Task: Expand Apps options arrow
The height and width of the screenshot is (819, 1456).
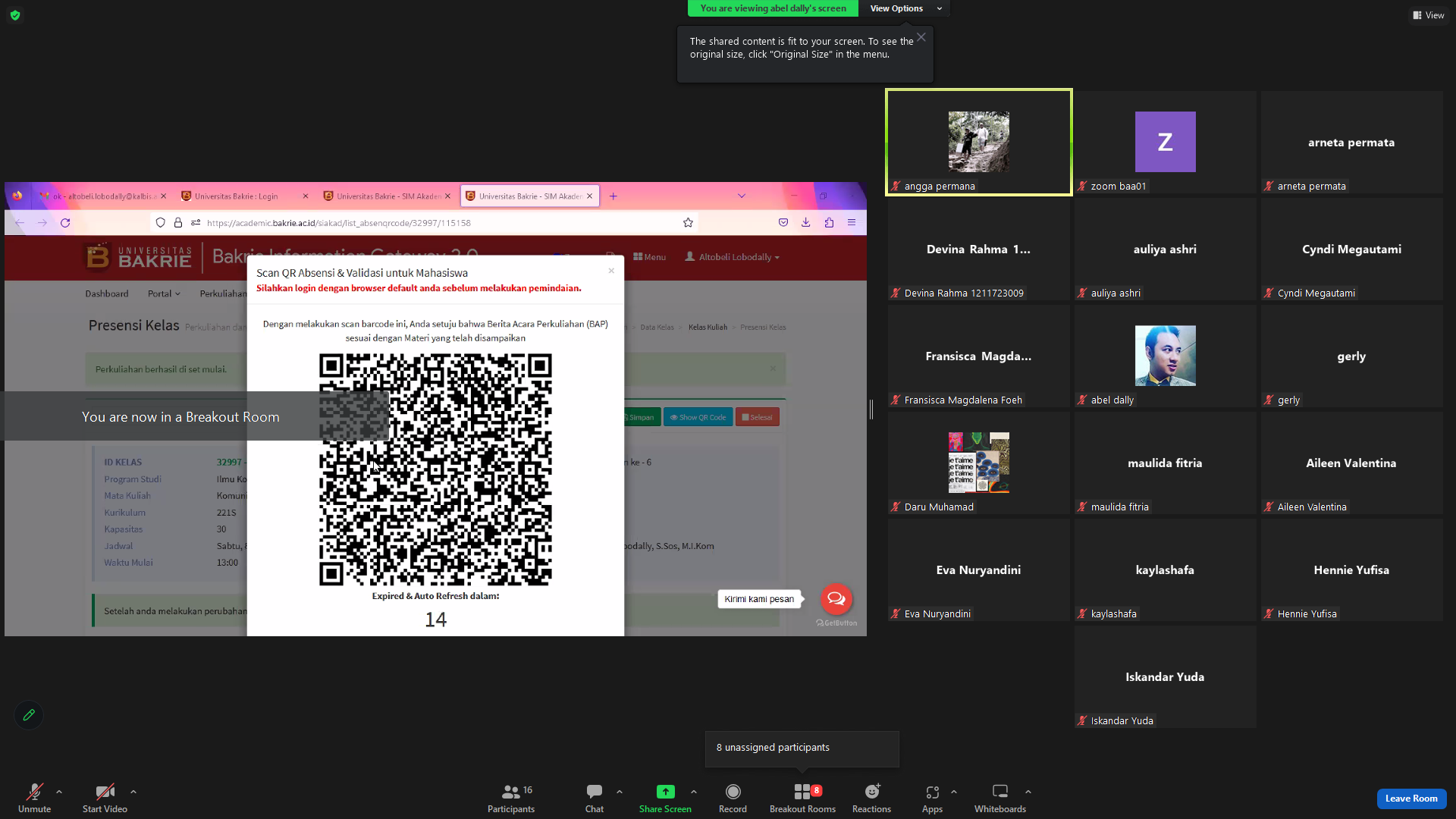Action: click(954, 792)
